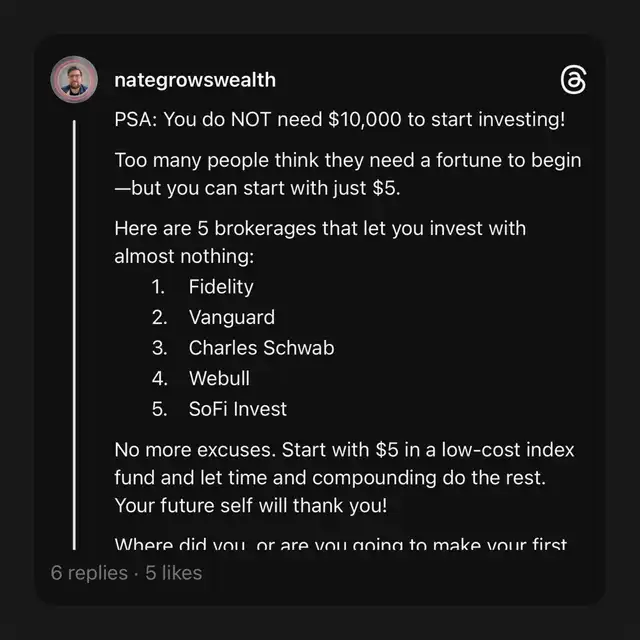Click the Webull list entry
This screenshot has width=640, height=640.
coord(219,379)
